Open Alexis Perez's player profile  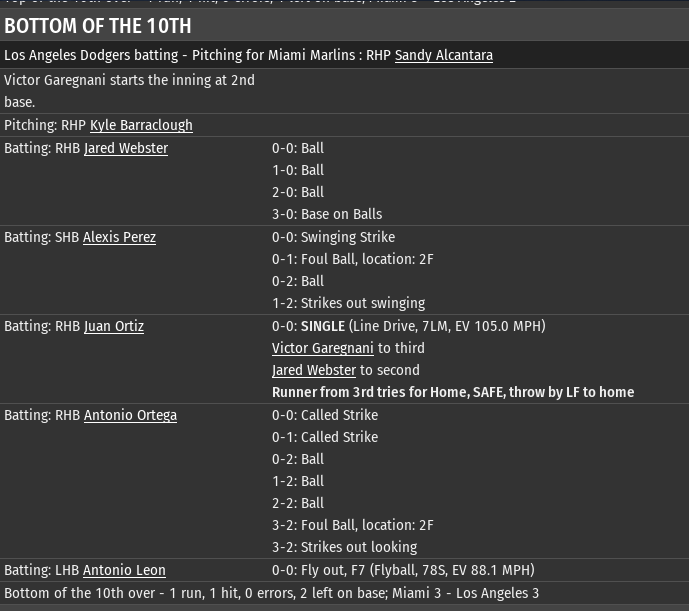pyautogui.click(x=119, y=238)
